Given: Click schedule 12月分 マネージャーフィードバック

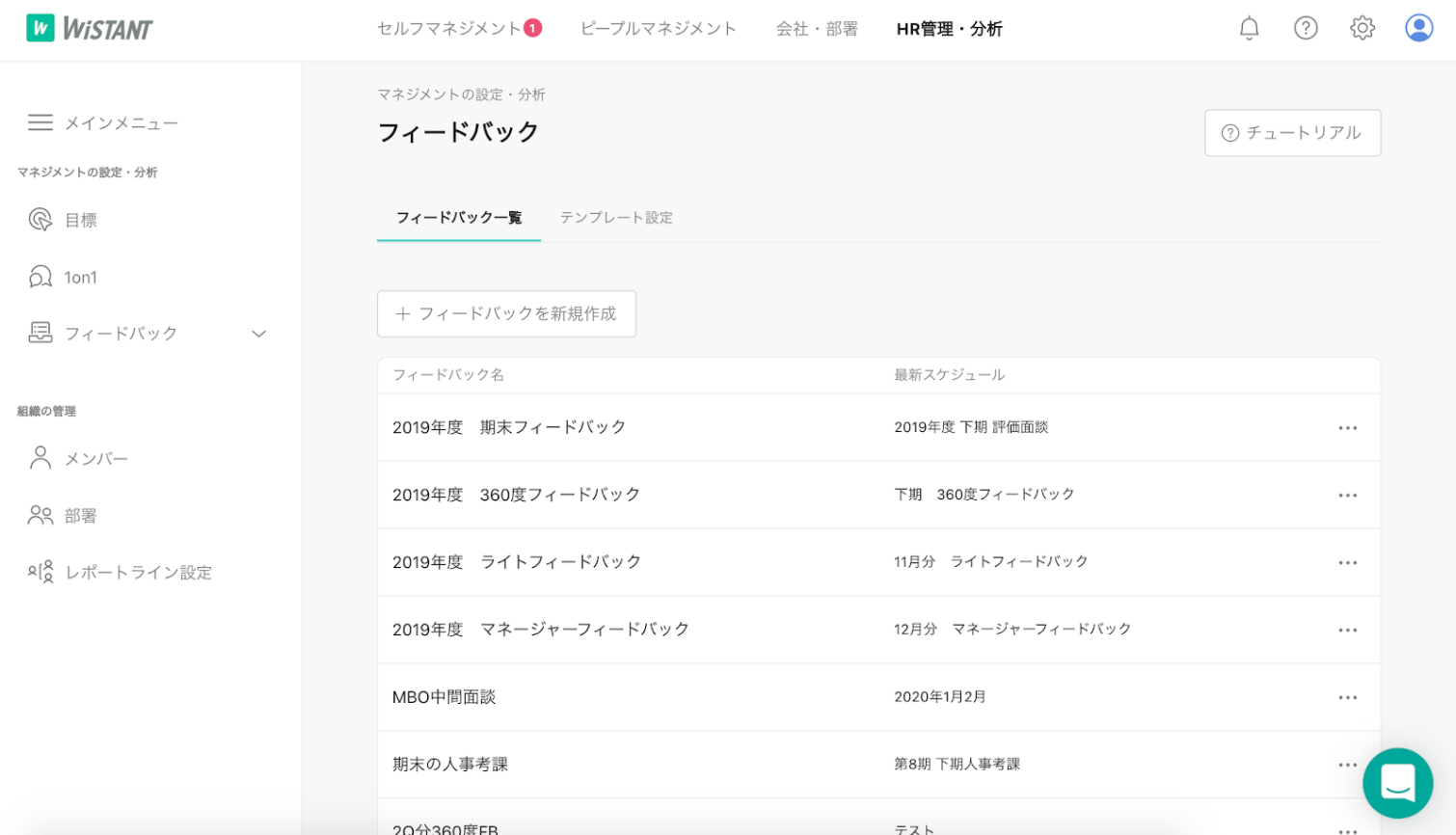Looking at the screenshot, I should tap(1012, 629).
